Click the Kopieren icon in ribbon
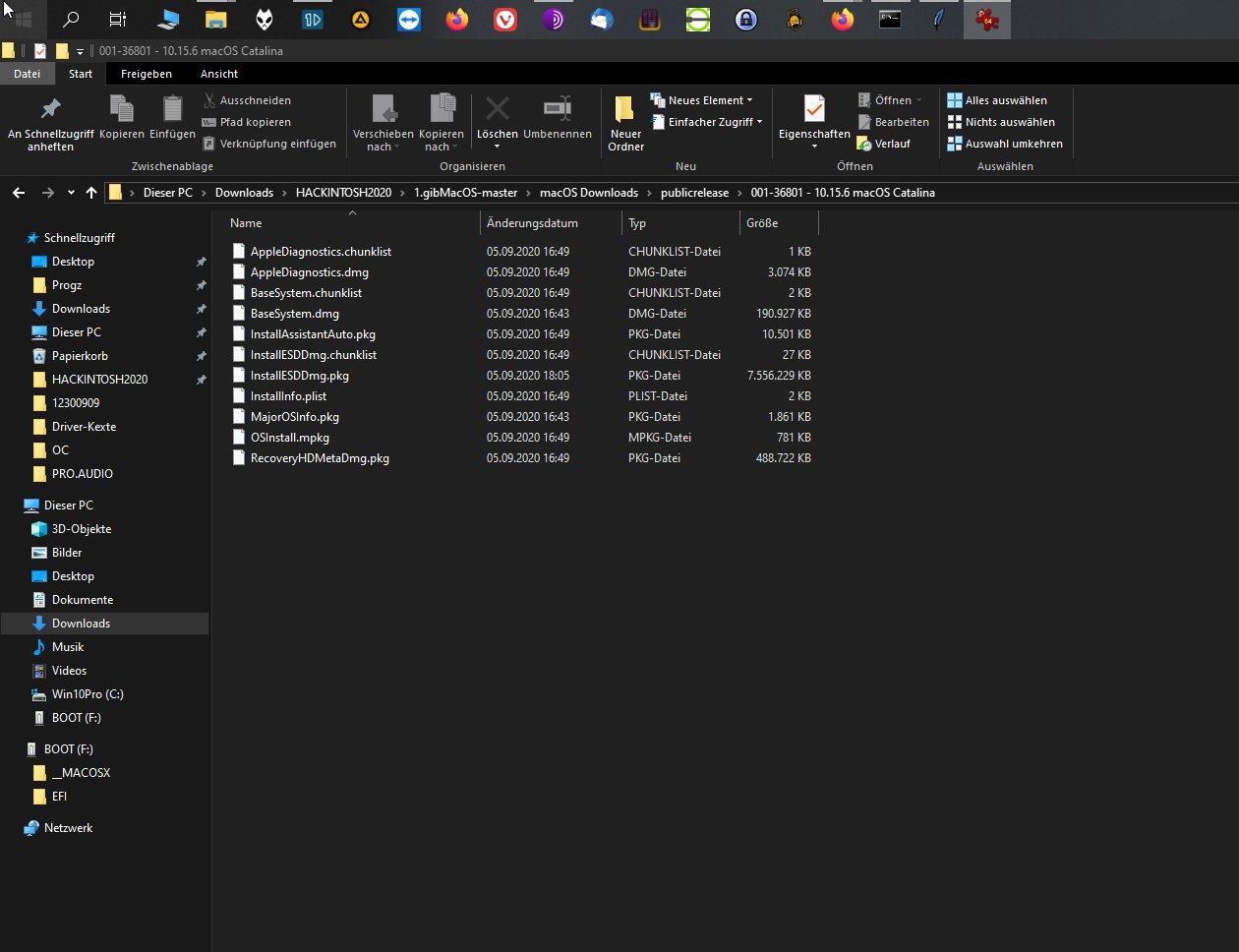 point(122,110)
